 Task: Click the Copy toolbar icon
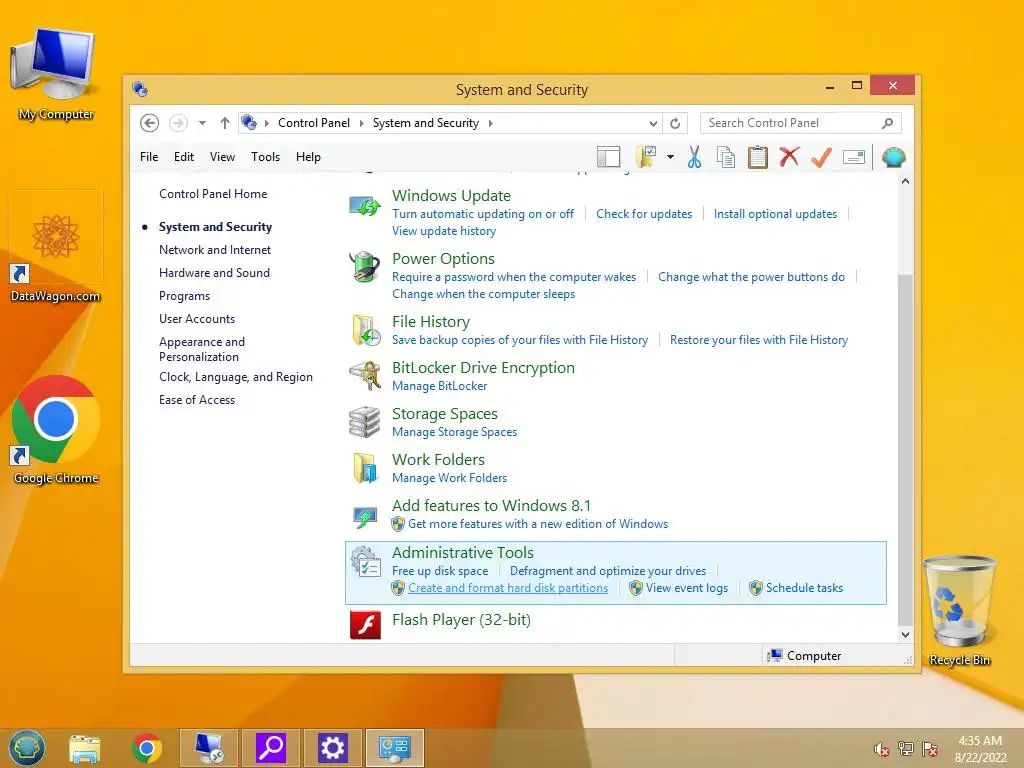tap(726, 157)
